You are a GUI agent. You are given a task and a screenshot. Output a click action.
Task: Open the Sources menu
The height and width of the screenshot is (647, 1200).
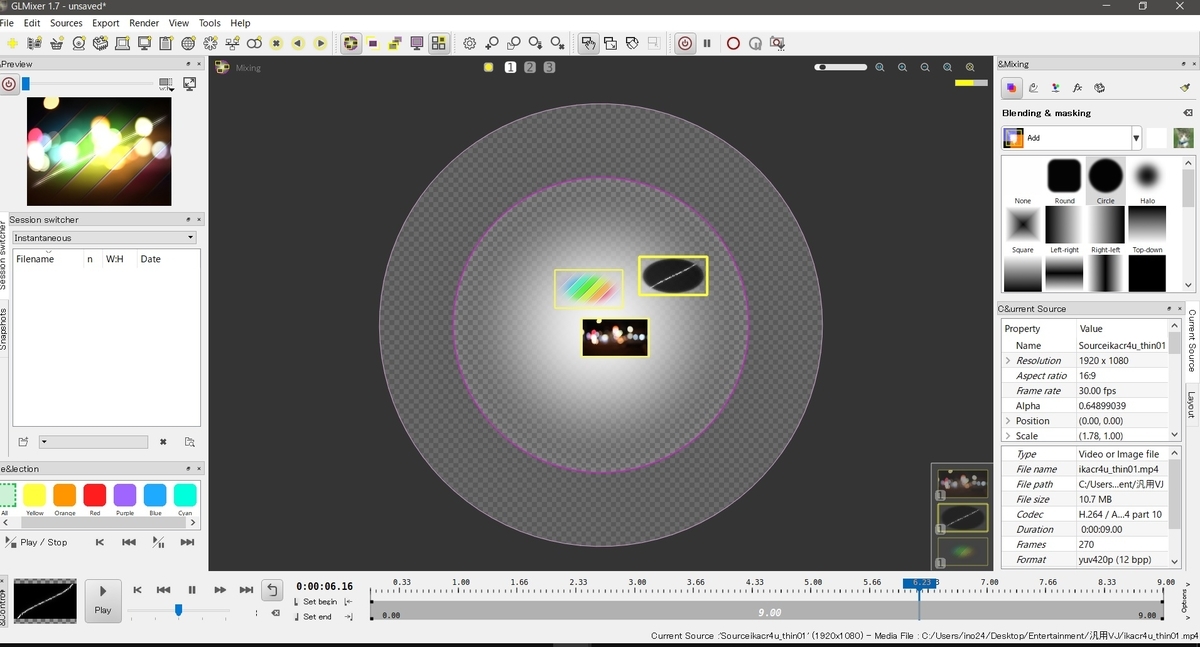(x=66, y=23)
